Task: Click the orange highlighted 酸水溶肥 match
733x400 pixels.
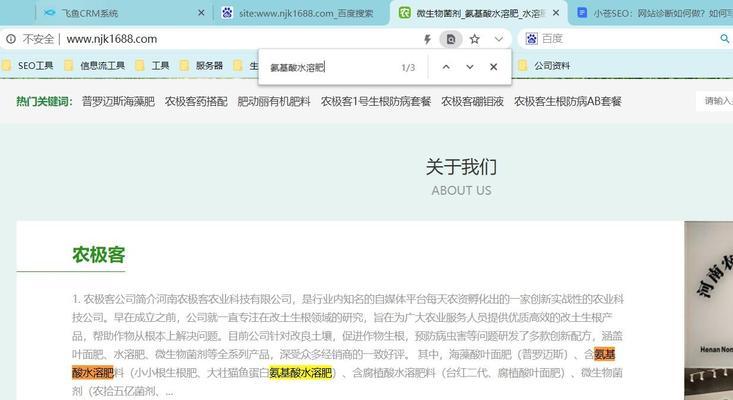Action: click(x=93, y=373)
